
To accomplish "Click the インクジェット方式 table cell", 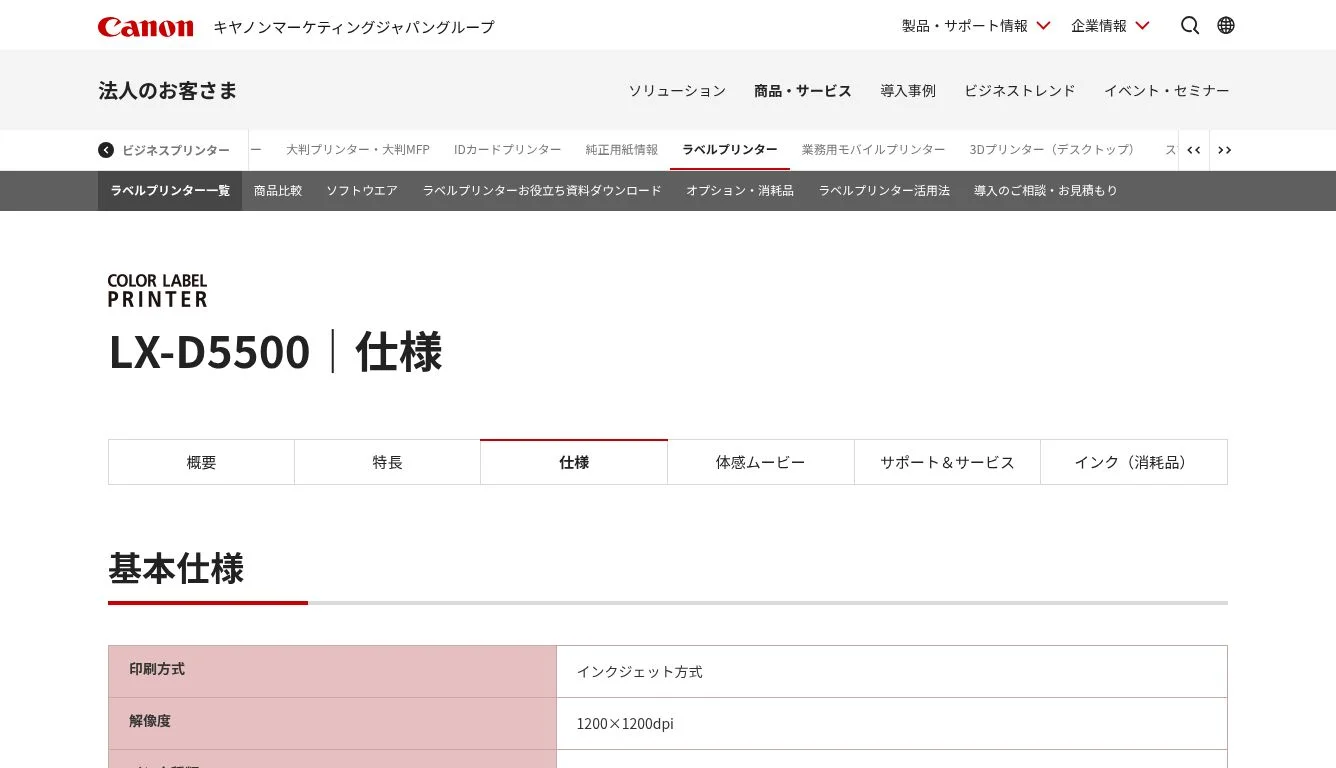I will 892,671.
